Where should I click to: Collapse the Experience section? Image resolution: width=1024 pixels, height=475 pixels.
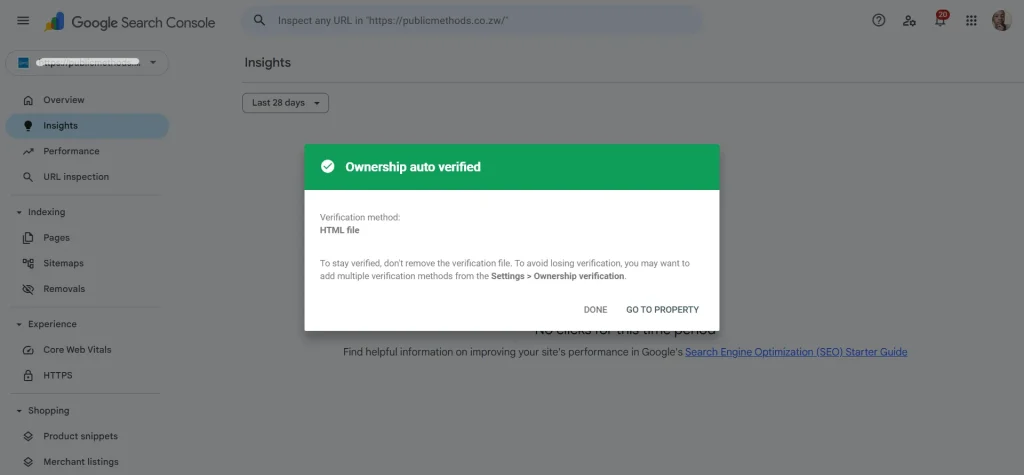(19, 324)
